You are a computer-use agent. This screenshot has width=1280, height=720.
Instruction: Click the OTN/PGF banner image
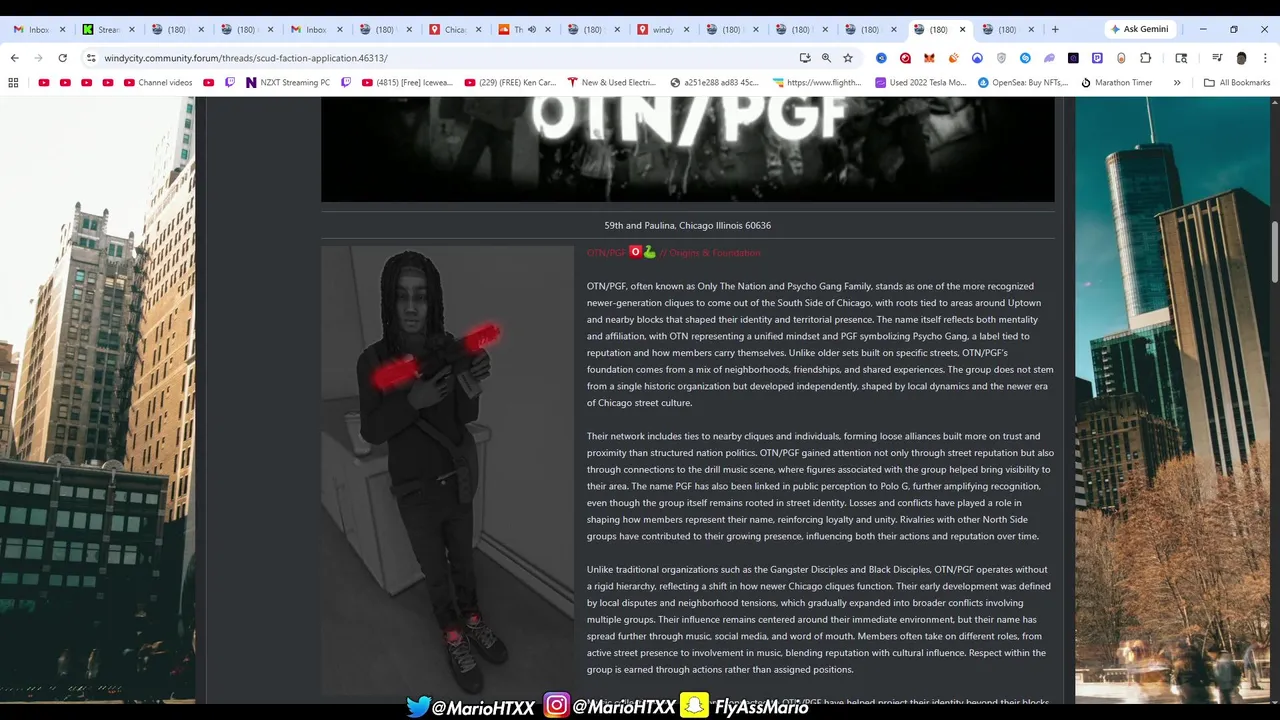point(687,149)
